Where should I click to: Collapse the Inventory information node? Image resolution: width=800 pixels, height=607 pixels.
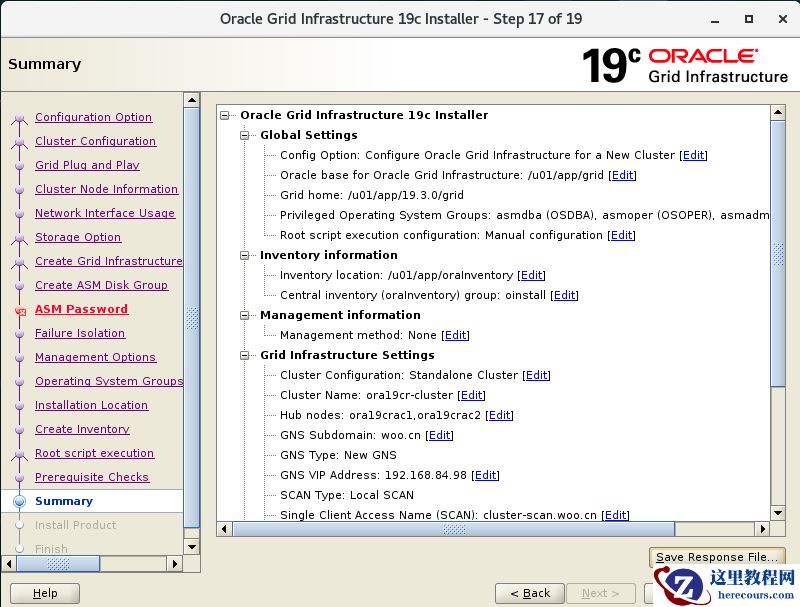pyautogui.click(x=245, y=255)
